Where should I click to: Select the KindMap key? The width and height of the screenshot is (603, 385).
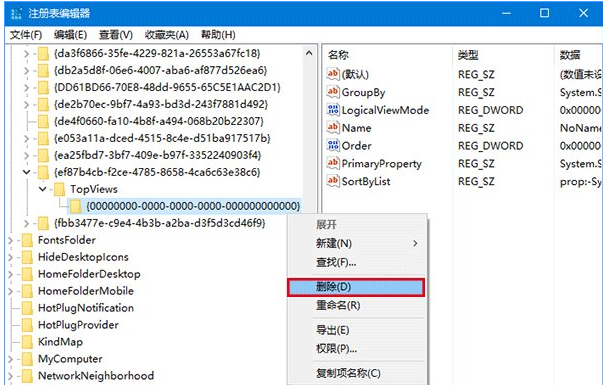[60, 342]
